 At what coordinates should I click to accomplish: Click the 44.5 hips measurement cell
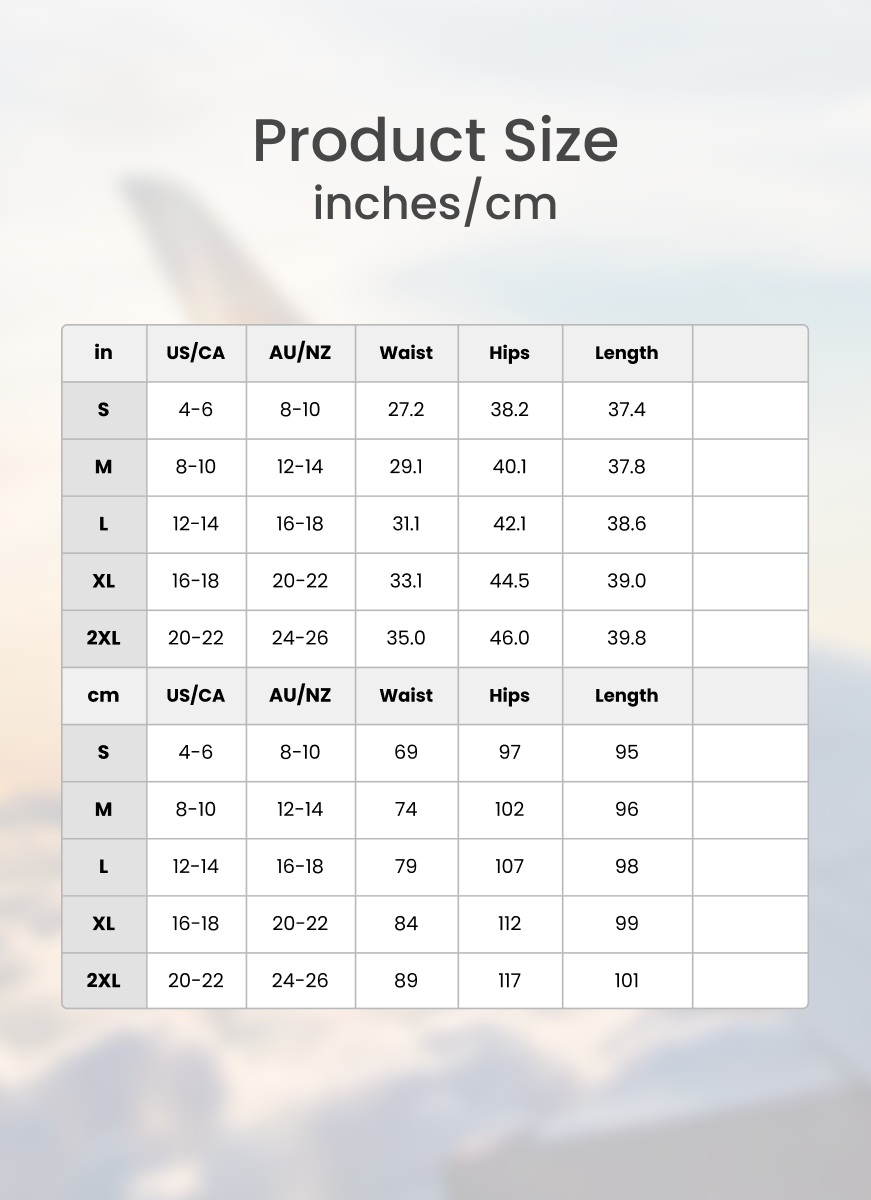coord(510,581)
